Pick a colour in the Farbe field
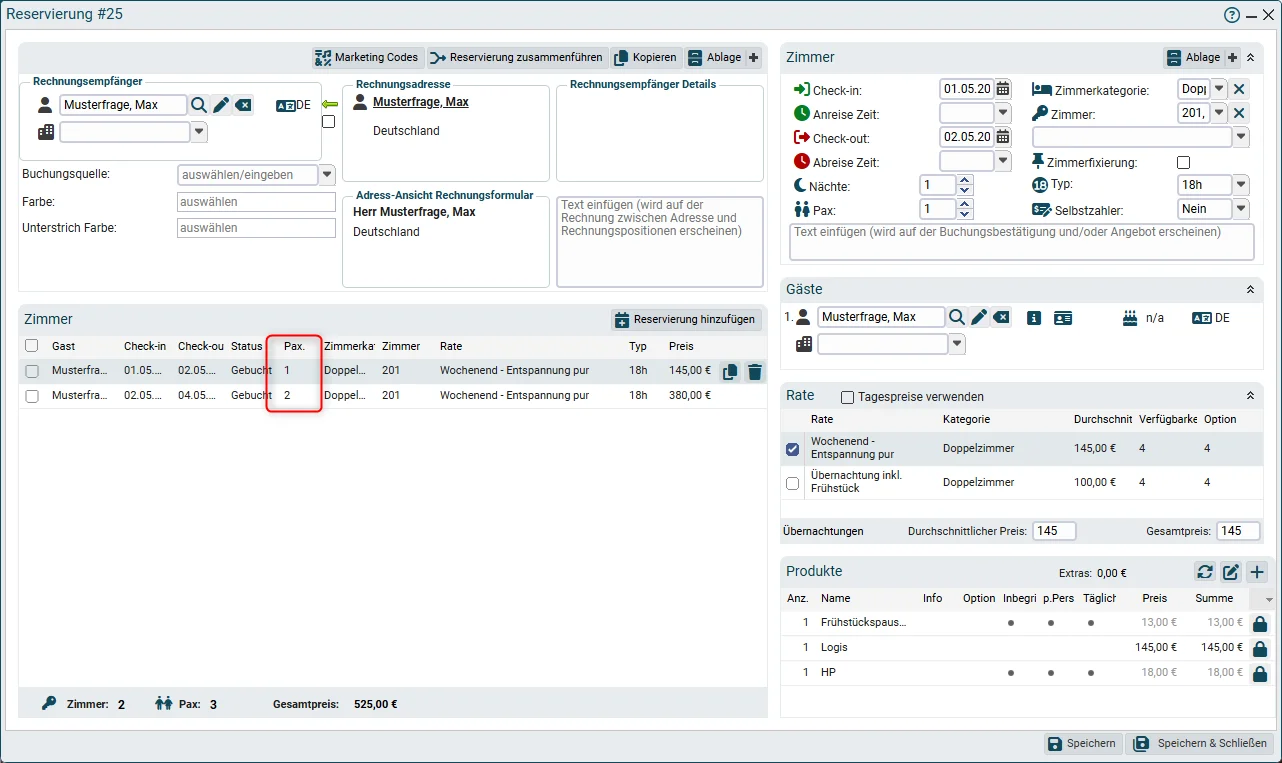The width and height of the screenshot is (1282, 763). [256, 202]
